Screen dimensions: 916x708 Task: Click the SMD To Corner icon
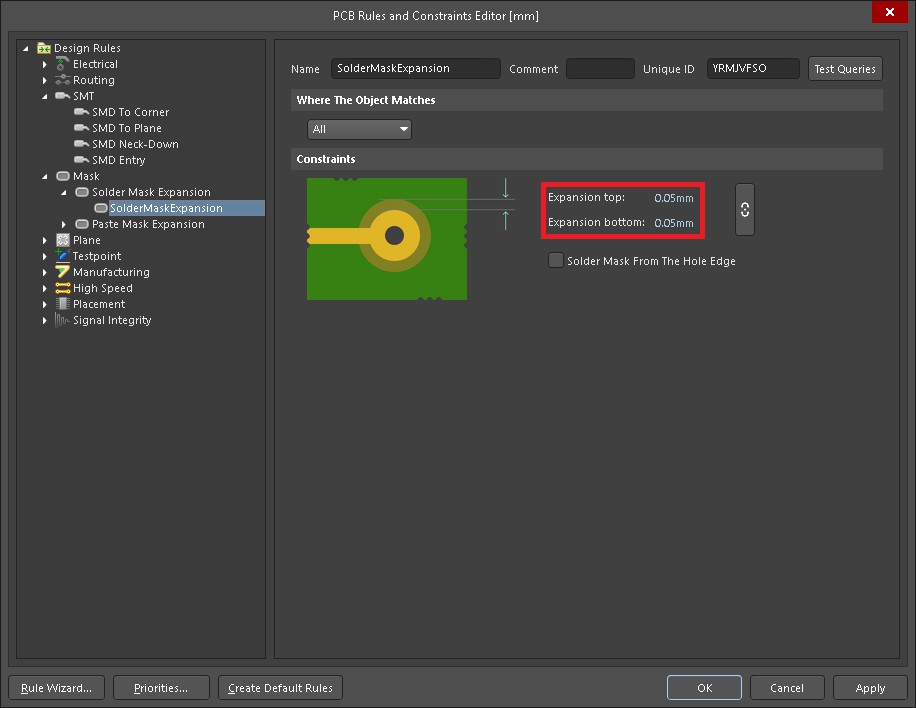81,112
